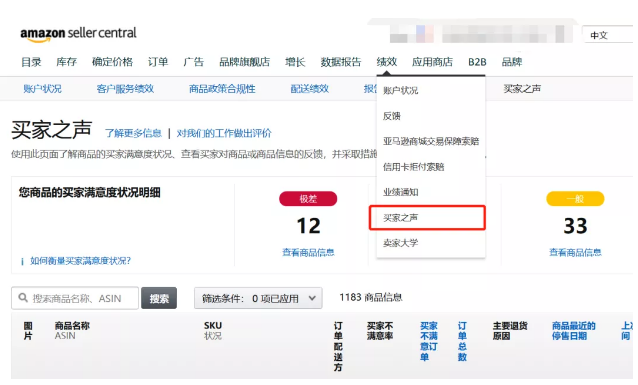Screen dimensions: 638x385
Task: Select 账户状况 in the dropdown menu
Action: 431,90
